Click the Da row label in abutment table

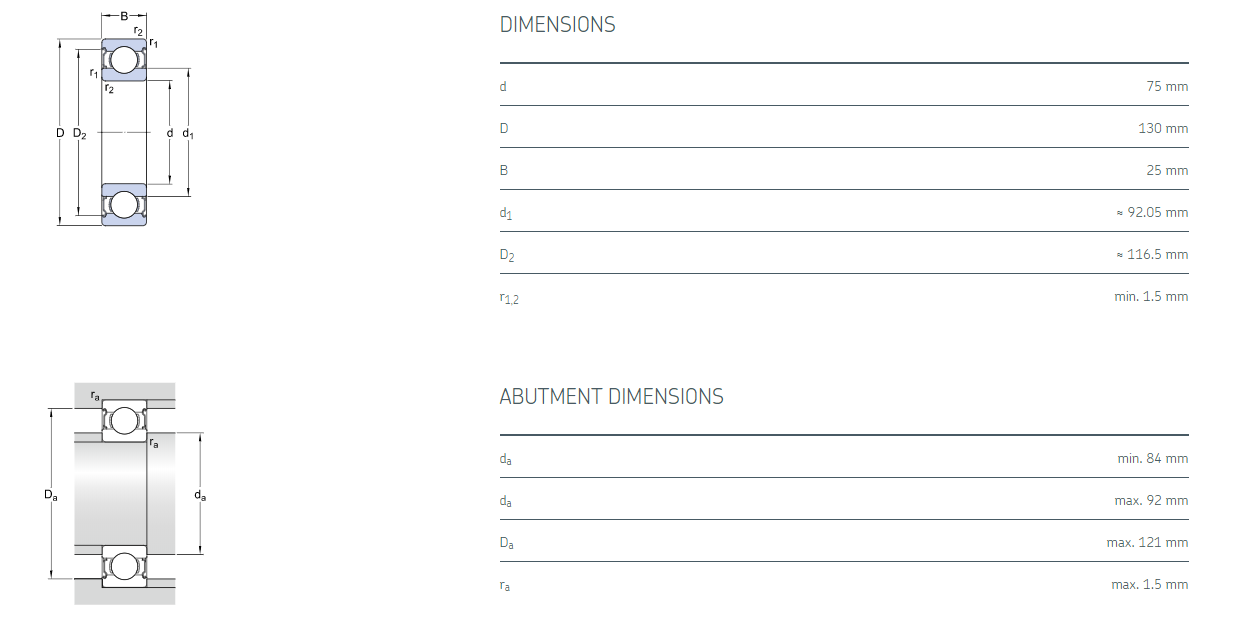tap(507, 544)
